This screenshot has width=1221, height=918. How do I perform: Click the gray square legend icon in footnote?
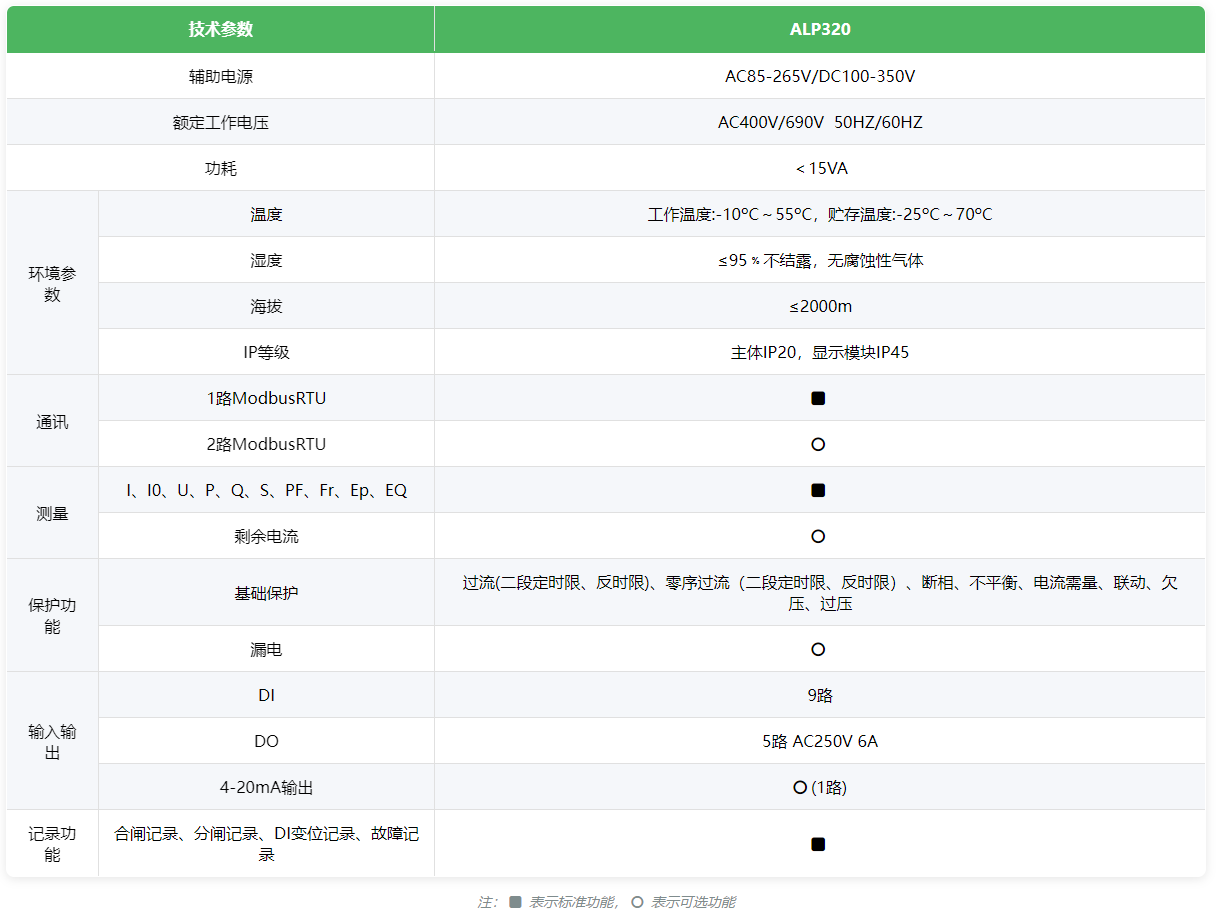[x=515, y=902]
